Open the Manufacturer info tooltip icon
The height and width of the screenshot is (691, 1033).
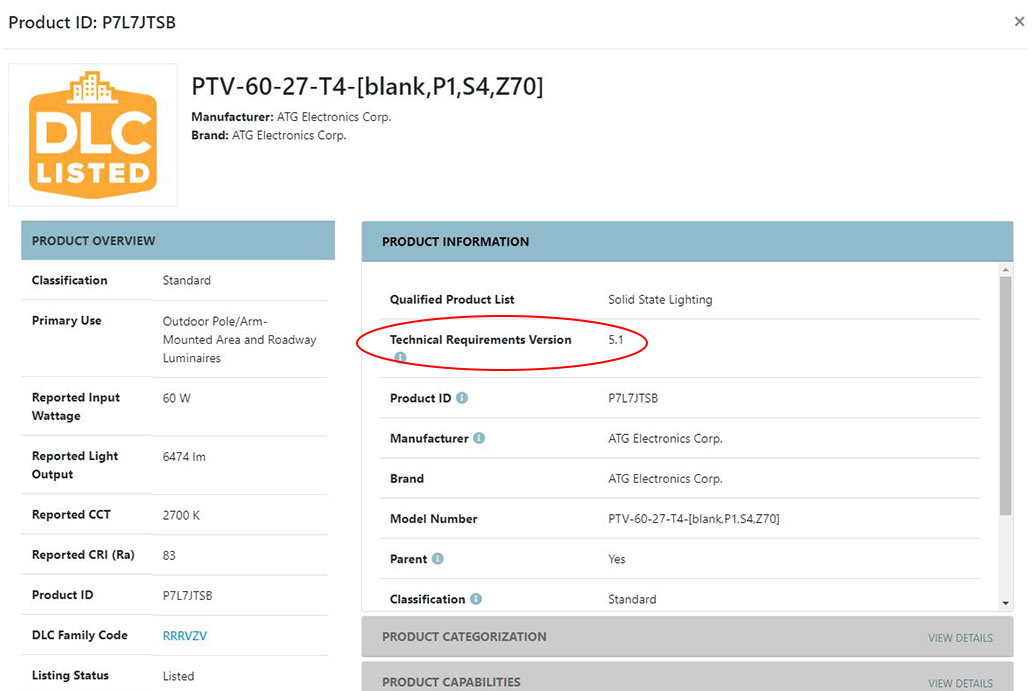pos(479,438)
